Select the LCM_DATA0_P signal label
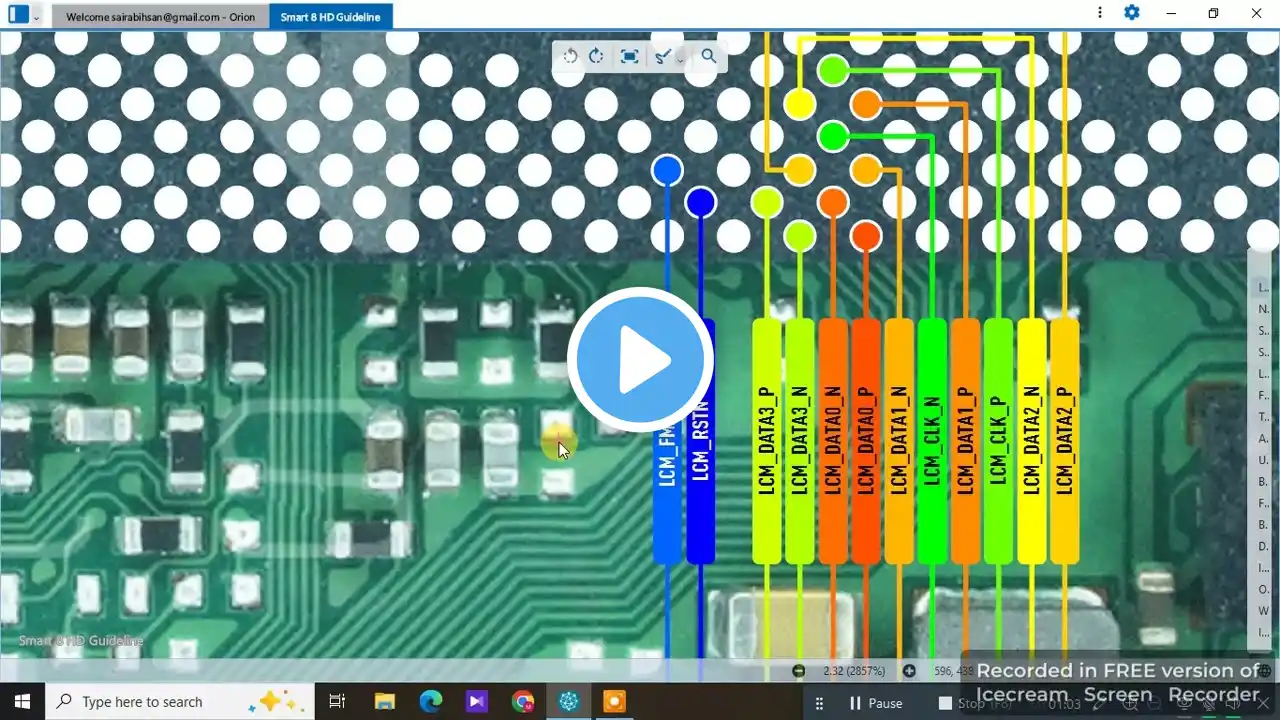The width and height of the screenshot is (1280, 720). point(866,441)
